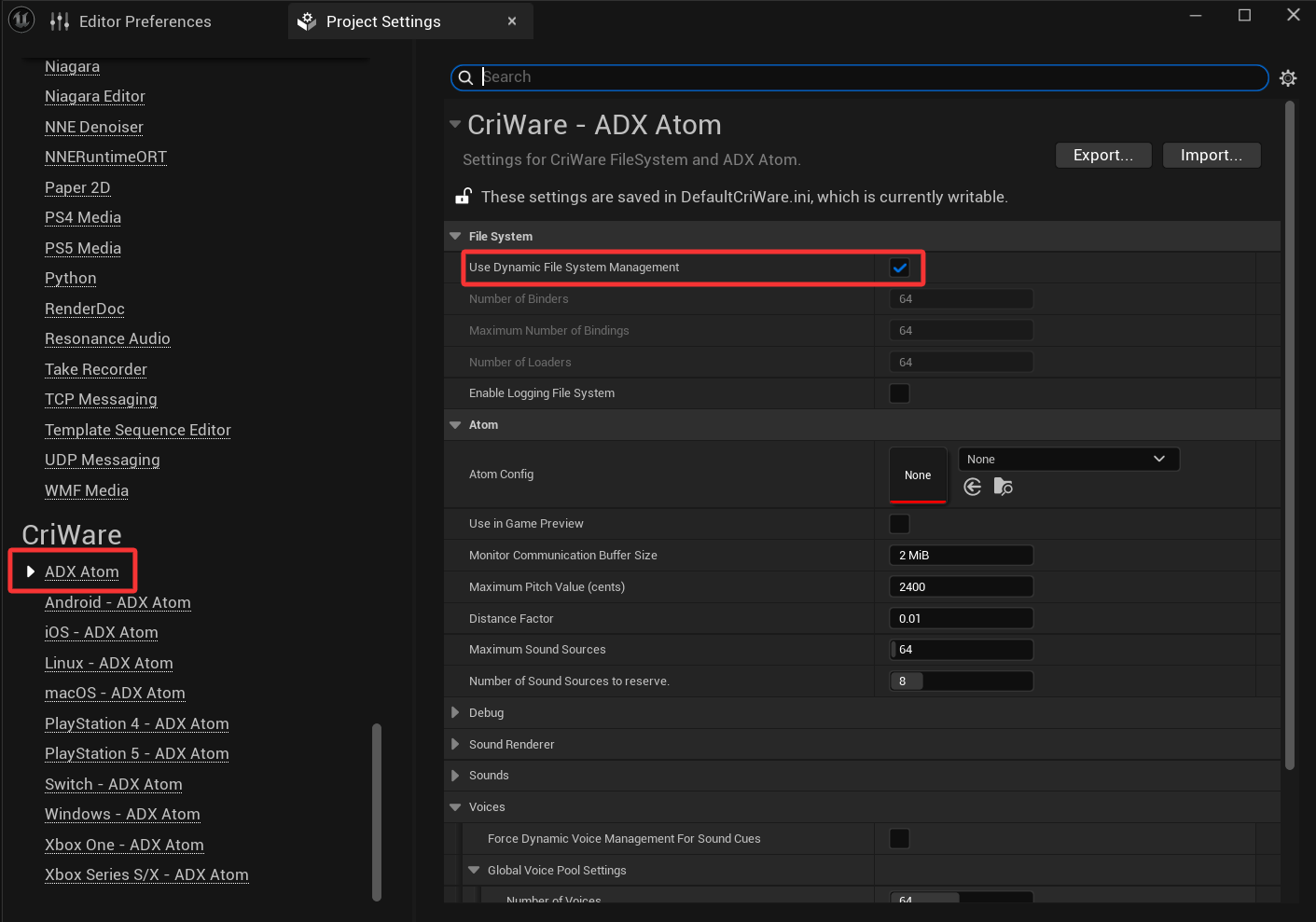Open the Resonance Audio settings page
Viewport: 1316px width, 922px height.
click(x=107, y=339)
